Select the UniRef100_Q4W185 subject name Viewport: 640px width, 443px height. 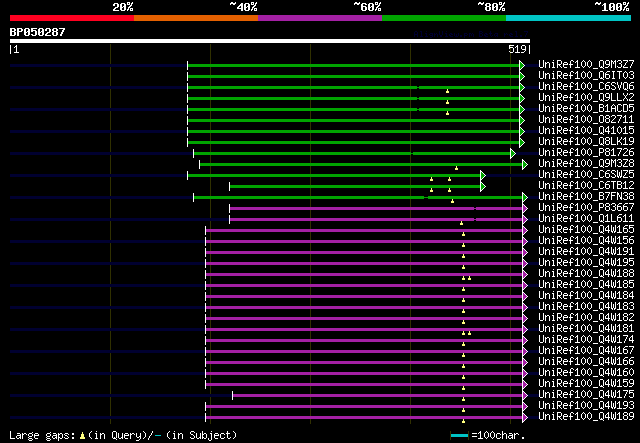586,285
